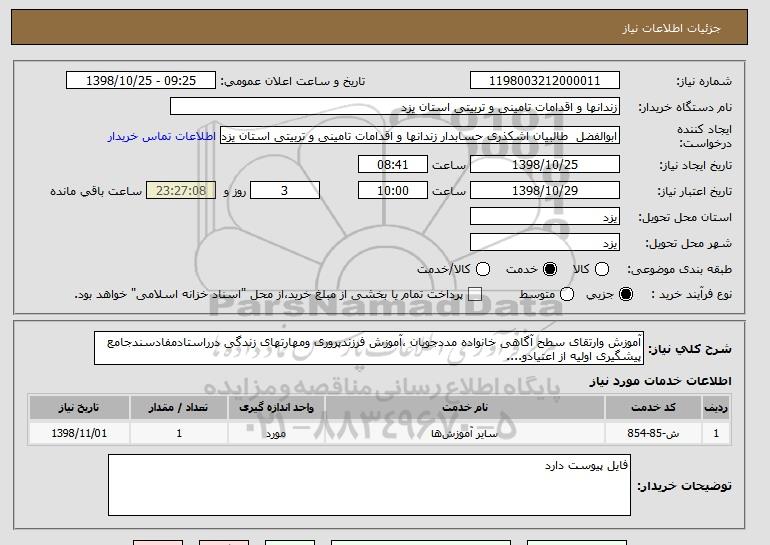Click the جزئیات اطلاعات نیاز header title
Viewport: 770px width, 545px height.
pyautogui.click(x=671, y=28)
